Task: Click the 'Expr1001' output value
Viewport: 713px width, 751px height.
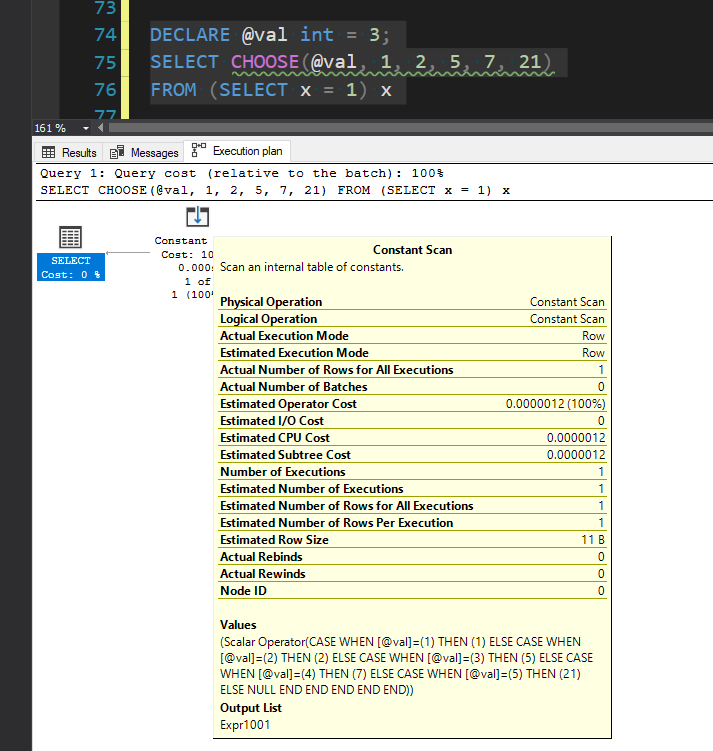Action: (245, 725)
